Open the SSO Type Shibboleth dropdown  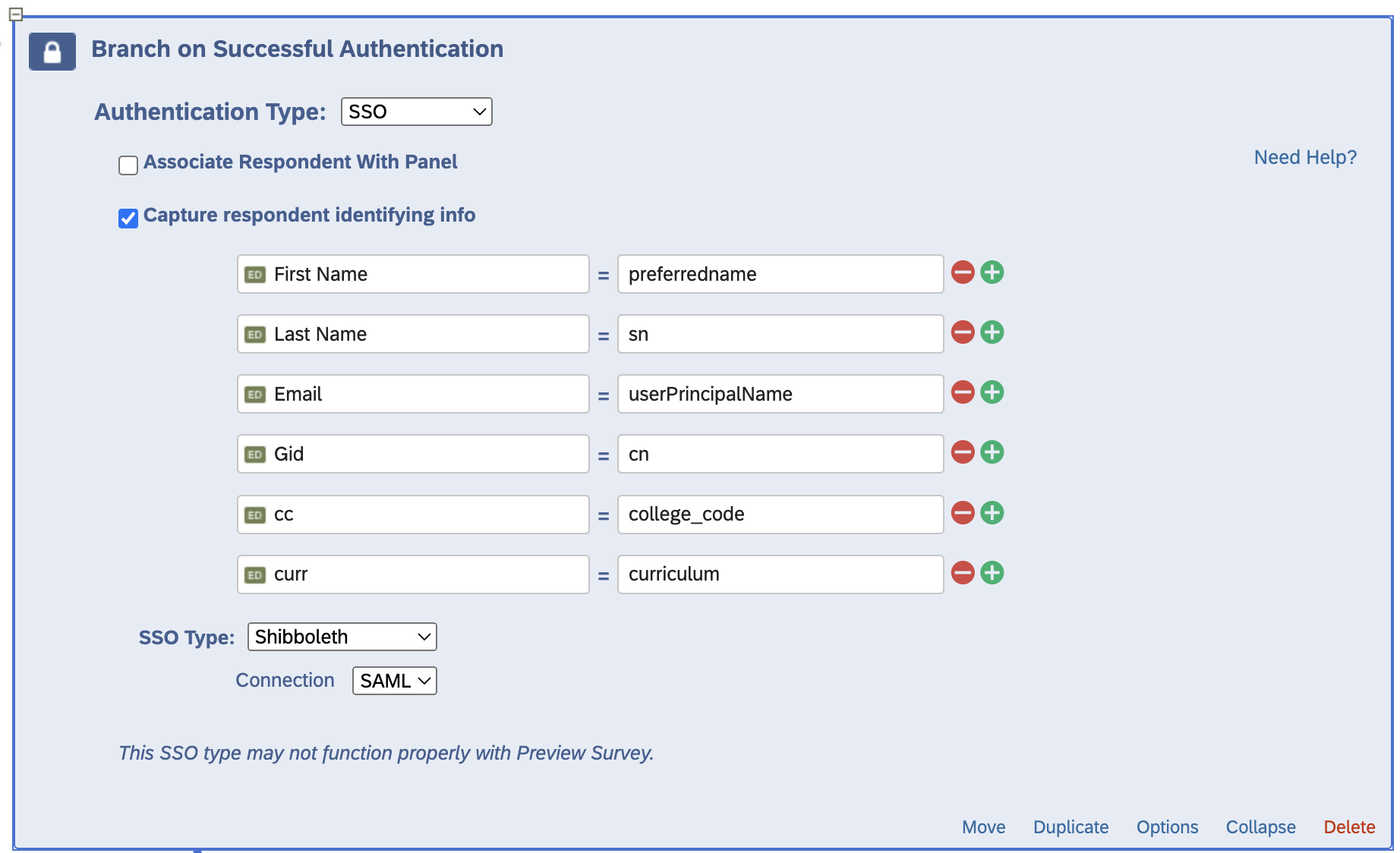(342, 637)
